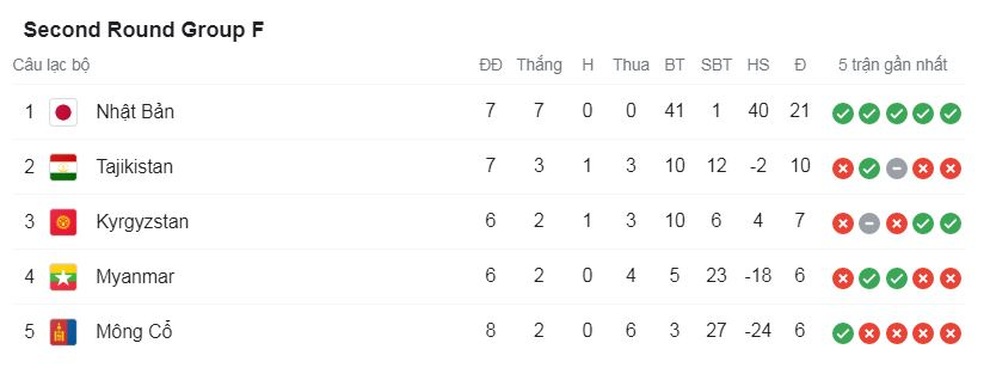The height and width of the screenshot is (380, 990).
Task: Click the 5 trận gần nhất header
Action: pyautogui.click(x=893, y=65)
